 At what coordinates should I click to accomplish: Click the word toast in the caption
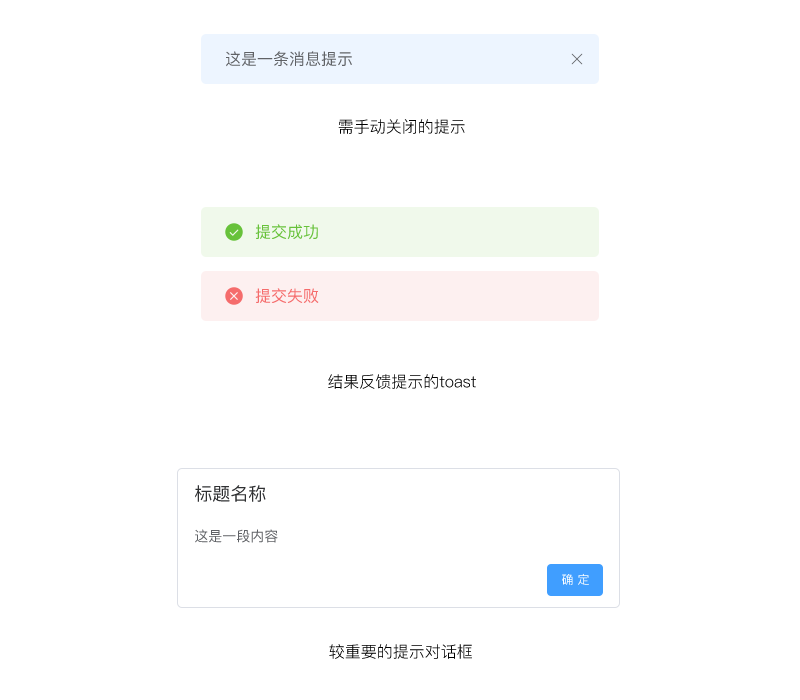tap(458, 382)
